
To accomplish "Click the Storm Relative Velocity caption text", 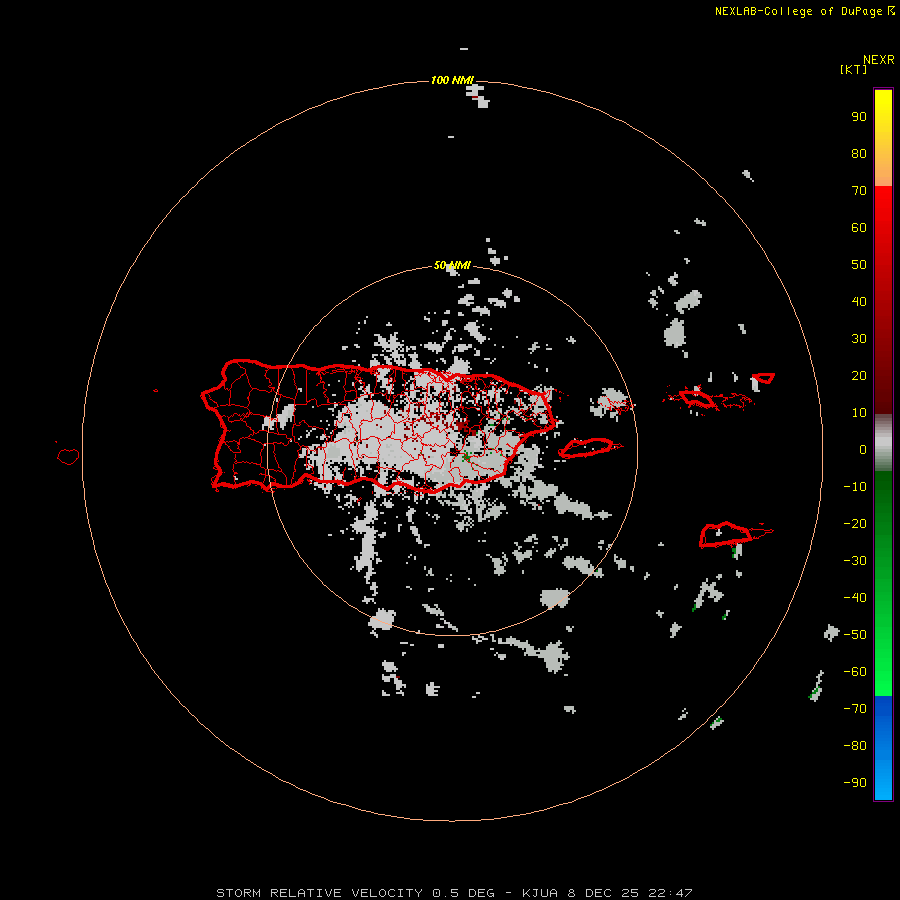I will pos(454,893).
